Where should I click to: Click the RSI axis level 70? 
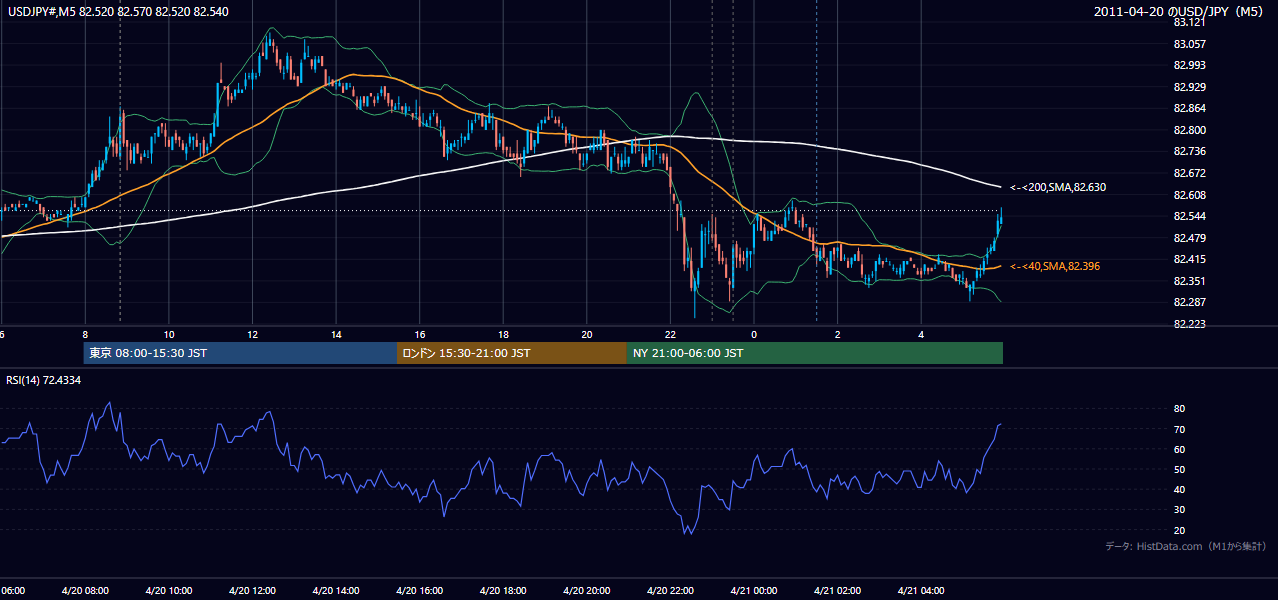1180,429
